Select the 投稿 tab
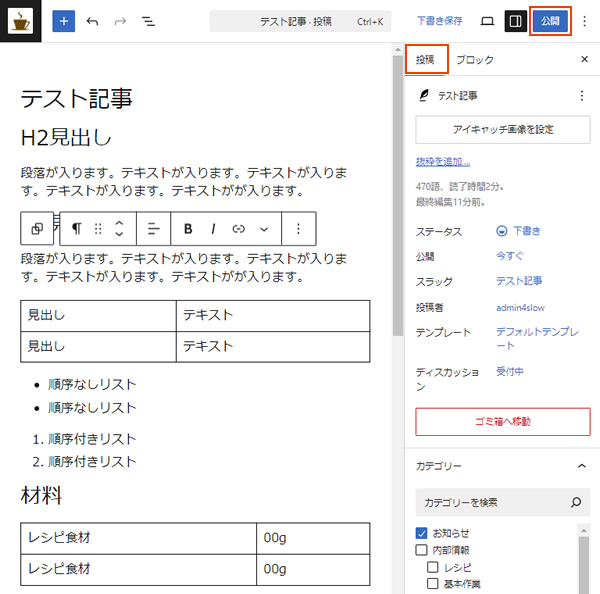 (x=426, y=60)
